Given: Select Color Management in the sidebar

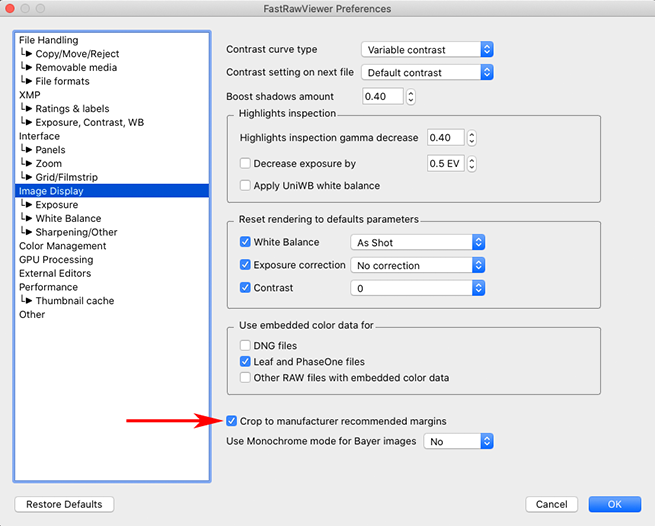Looking at the screenshot, I should click(x=62, y=246).
